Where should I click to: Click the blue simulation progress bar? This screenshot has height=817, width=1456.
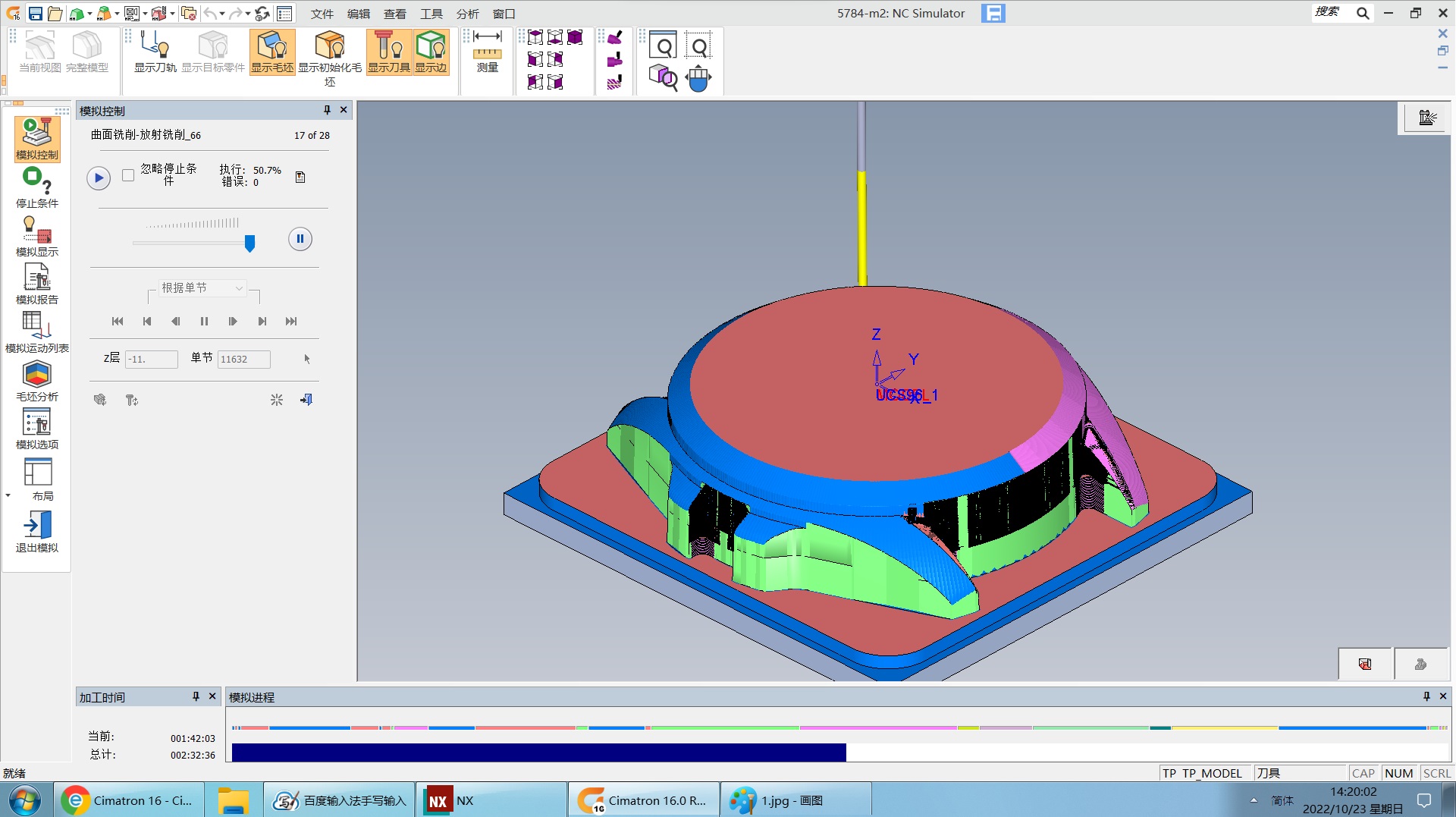[x=538, y=753]
